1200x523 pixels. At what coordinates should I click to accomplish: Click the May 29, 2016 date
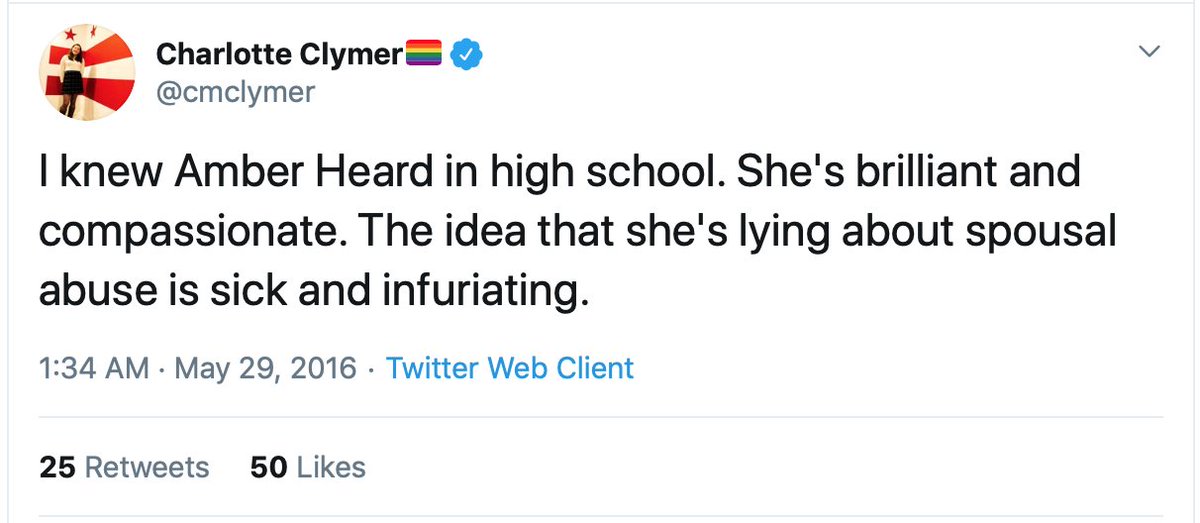pos(265,368)
